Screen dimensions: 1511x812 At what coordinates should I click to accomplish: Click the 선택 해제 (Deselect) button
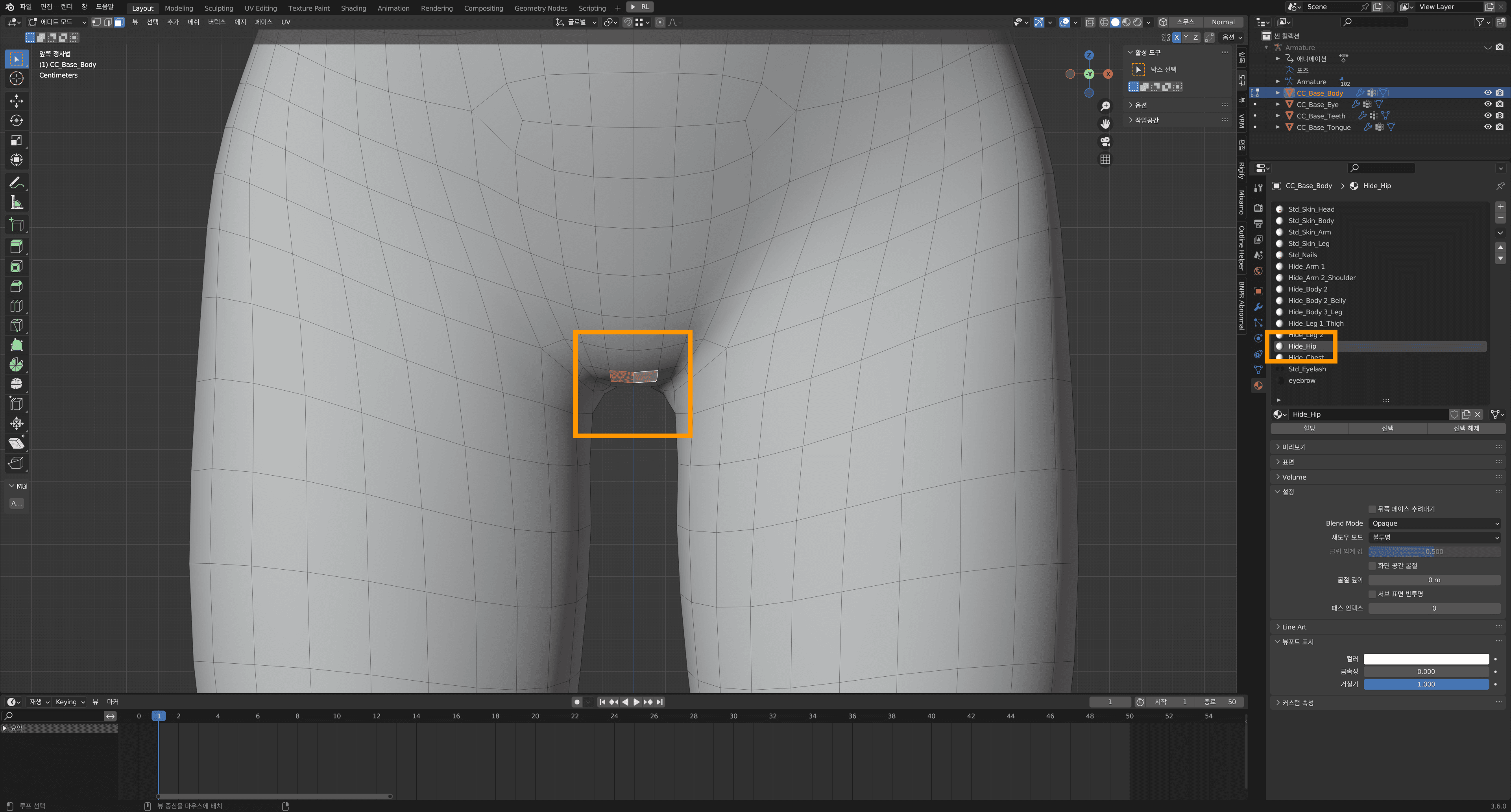[1466, 428]
